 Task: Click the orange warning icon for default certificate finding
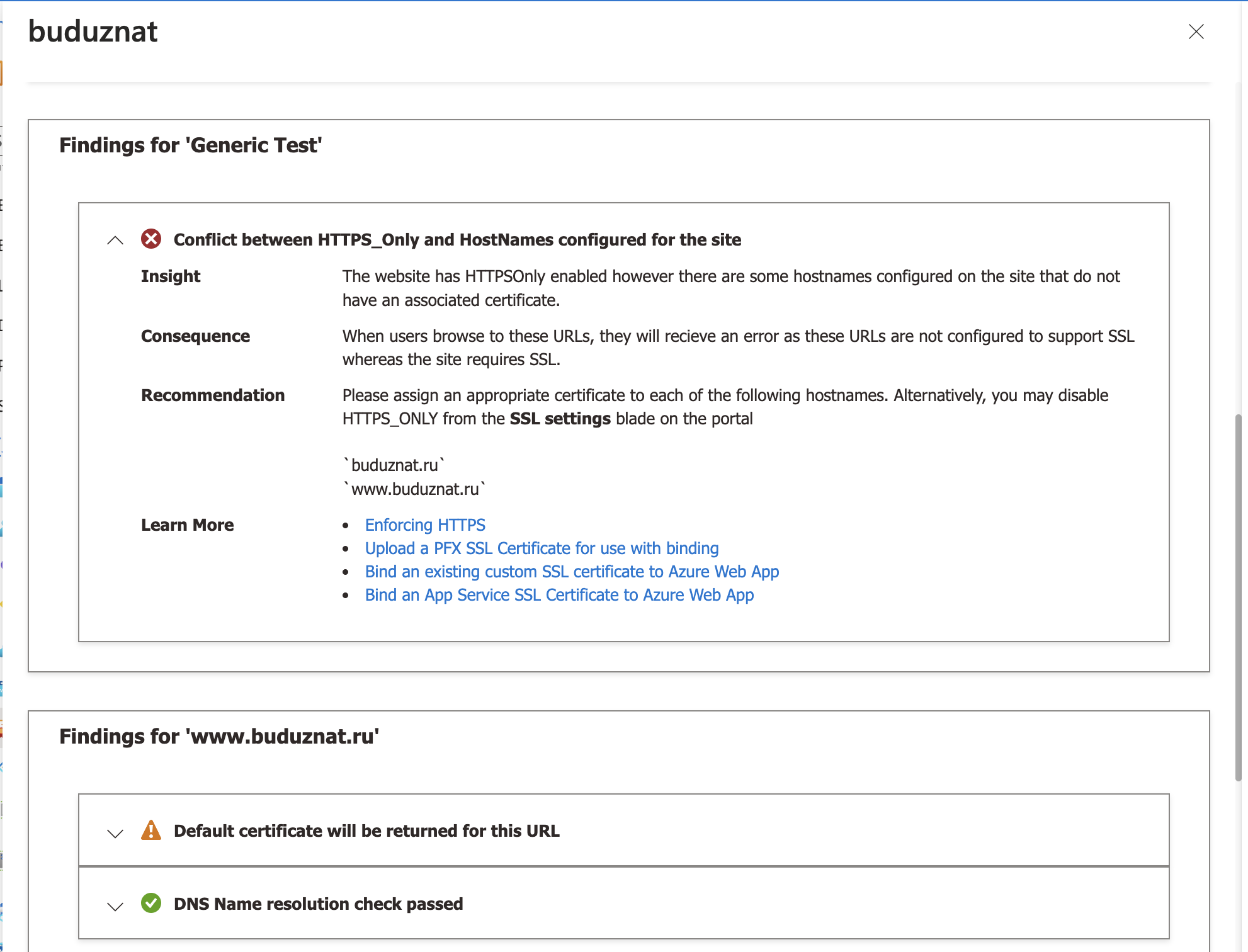150,831
